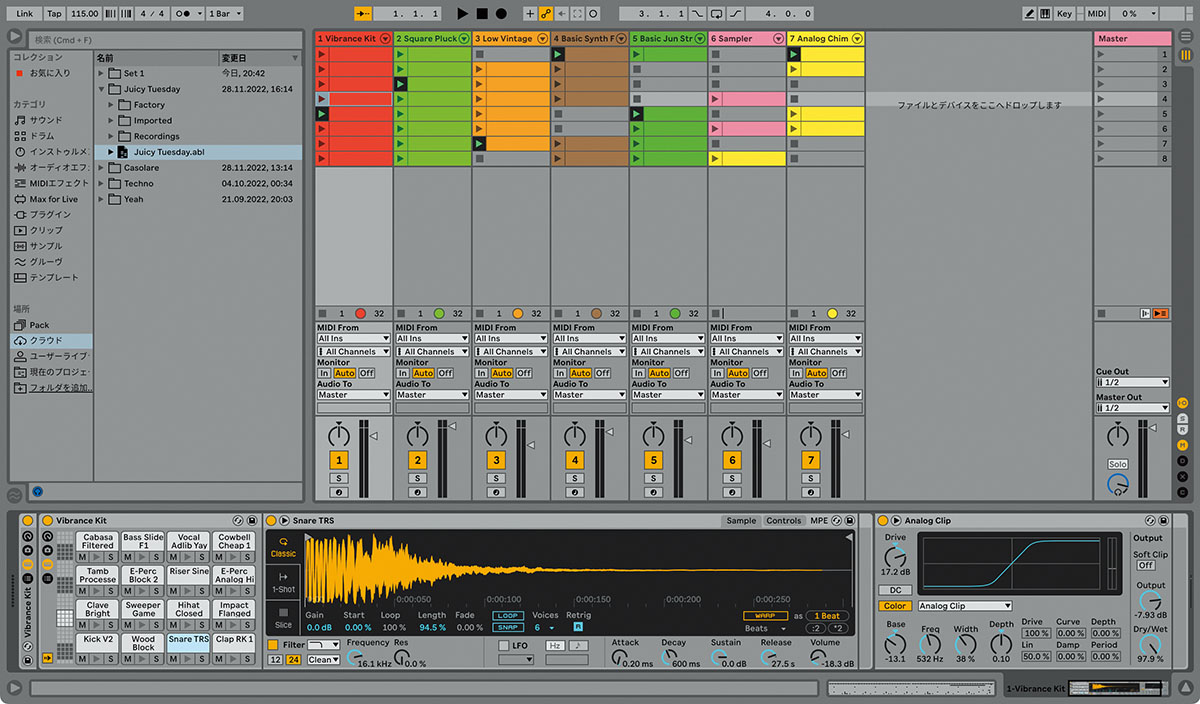Image resolution: width=1200 pixels, height=704 pixels.
Task: Select 1-Shot playback mode in Simpler
Action: pos(284,582)
